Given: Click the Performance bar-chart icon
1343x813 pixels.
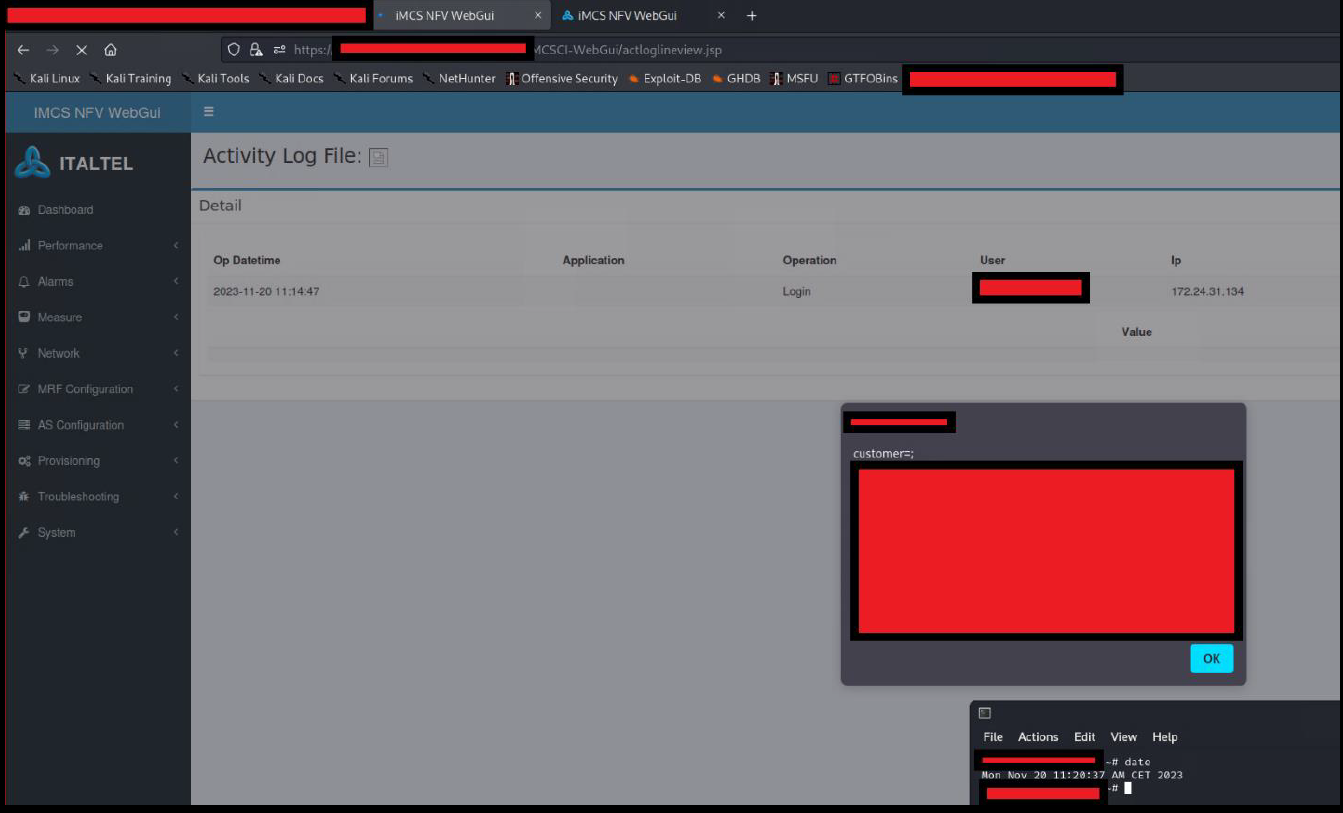Looking at the screenshot, I should point(24,246).
